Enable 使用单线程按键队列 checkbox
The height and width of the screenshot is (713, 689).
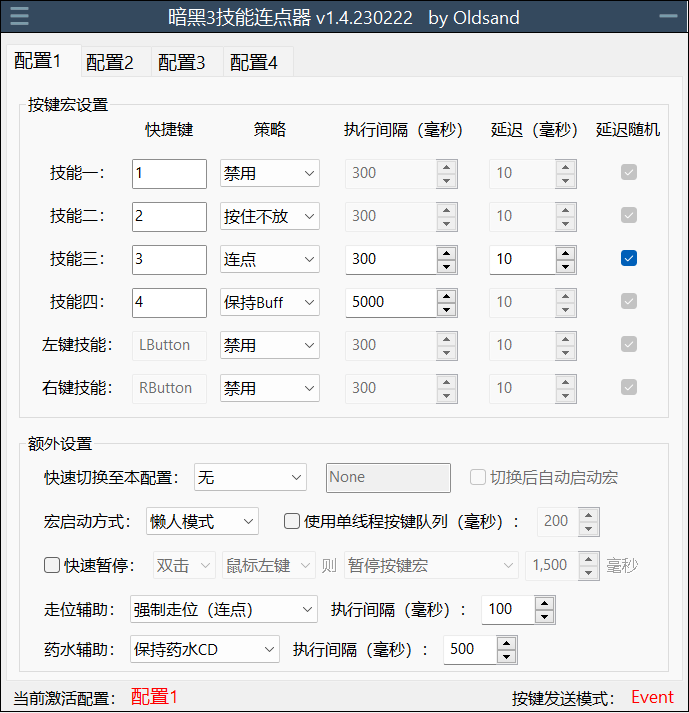click(292, 521)
